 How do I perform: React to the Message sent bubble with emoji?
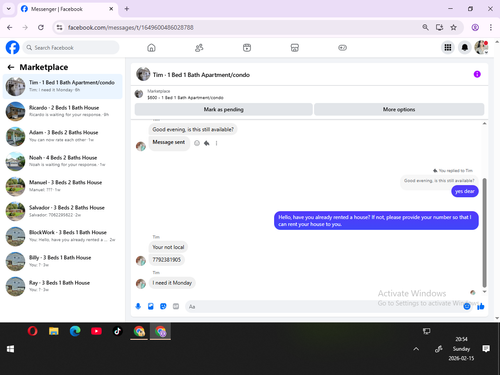tap(197, 143)
